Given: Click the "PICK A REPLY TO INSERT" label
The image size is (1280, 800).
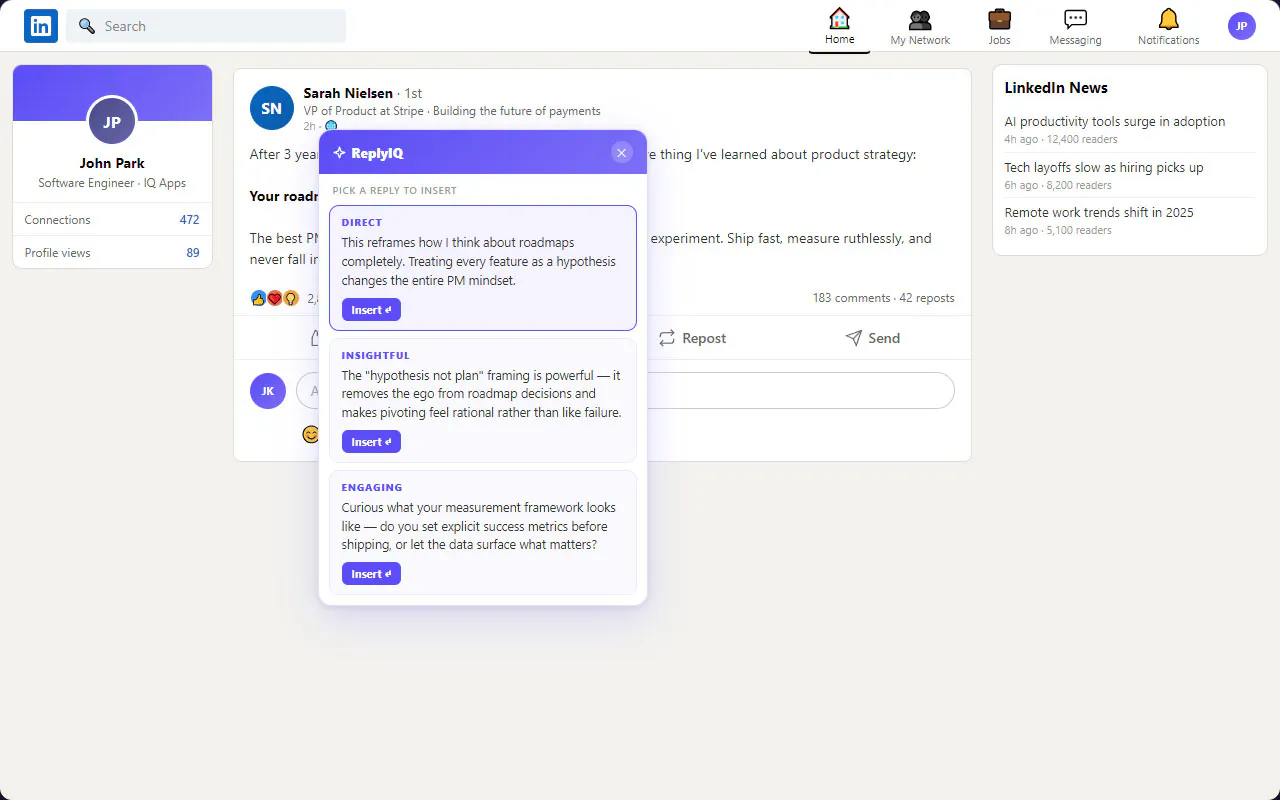Looking at the screenshot, I should click(395, 190).
